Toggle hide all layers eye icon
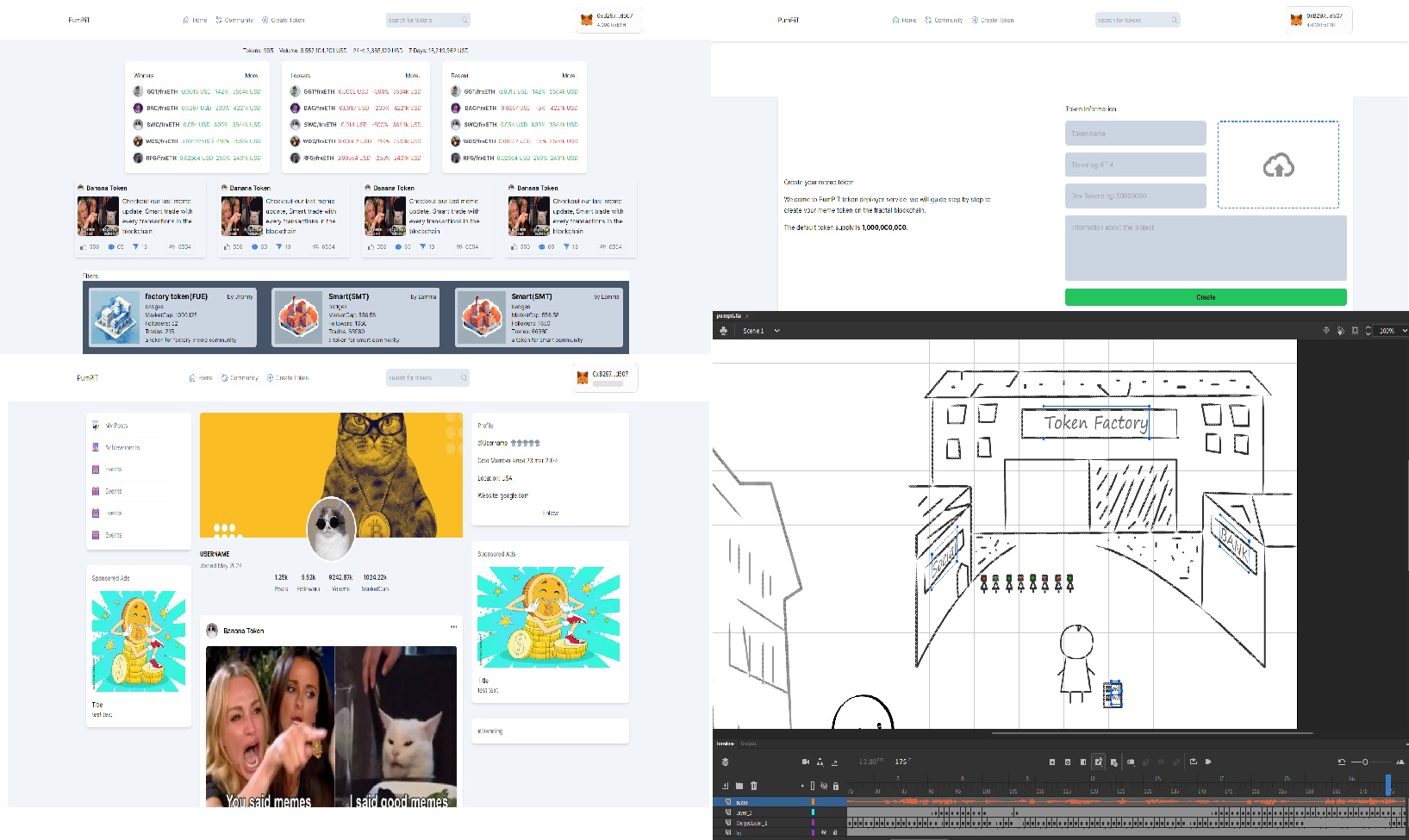1409x840 pixels. click(824, 786)
